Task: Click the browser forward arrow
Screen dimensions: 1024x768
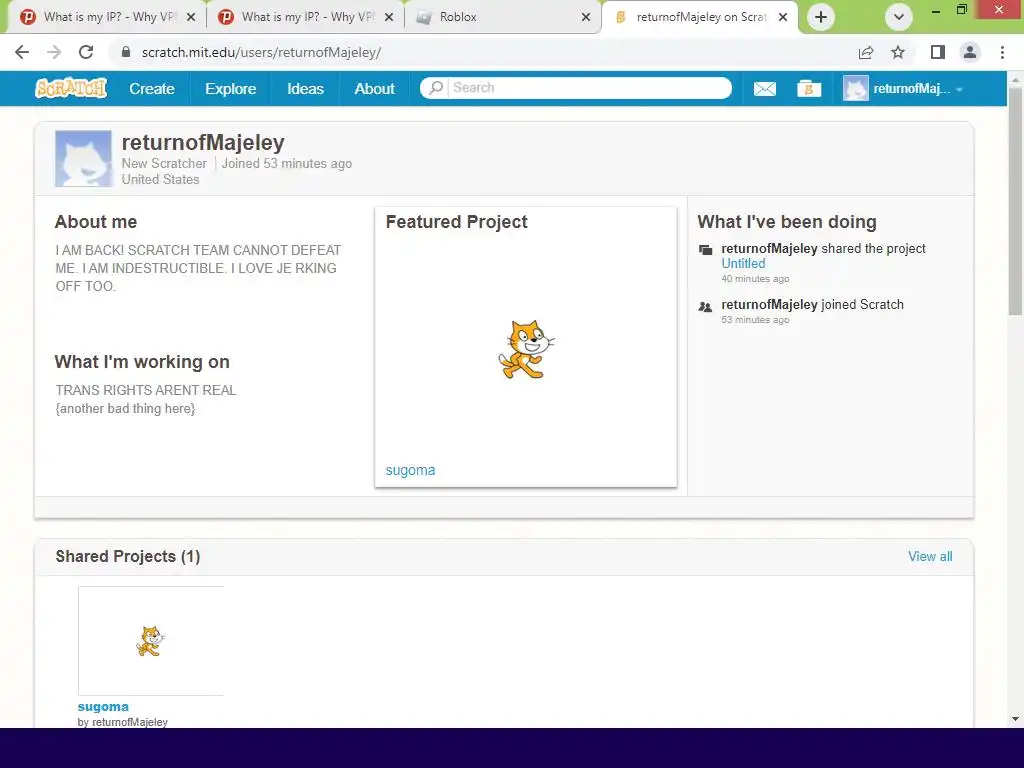Action: 54,52
